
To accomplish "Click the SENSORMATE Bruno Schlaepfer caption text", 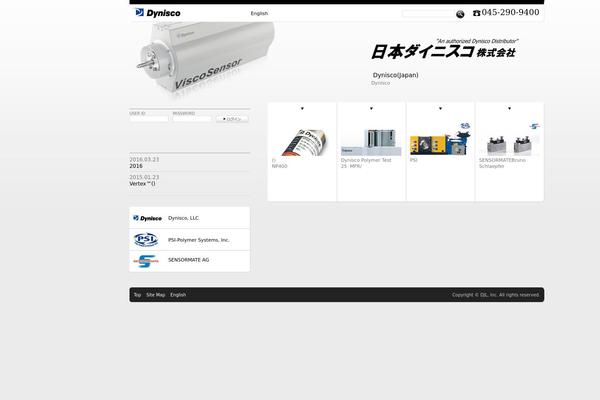I will [502, 163].
